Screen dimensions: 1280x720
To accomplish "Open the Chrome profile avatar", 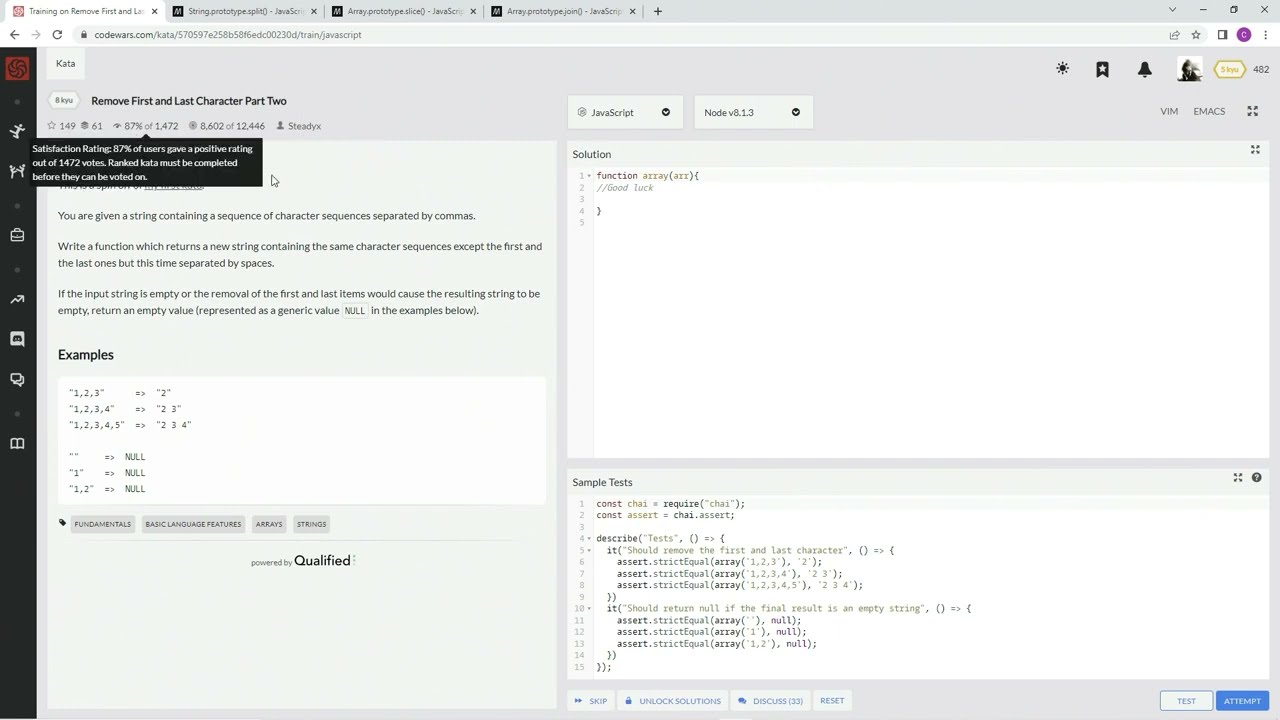I will (1244, 34).
